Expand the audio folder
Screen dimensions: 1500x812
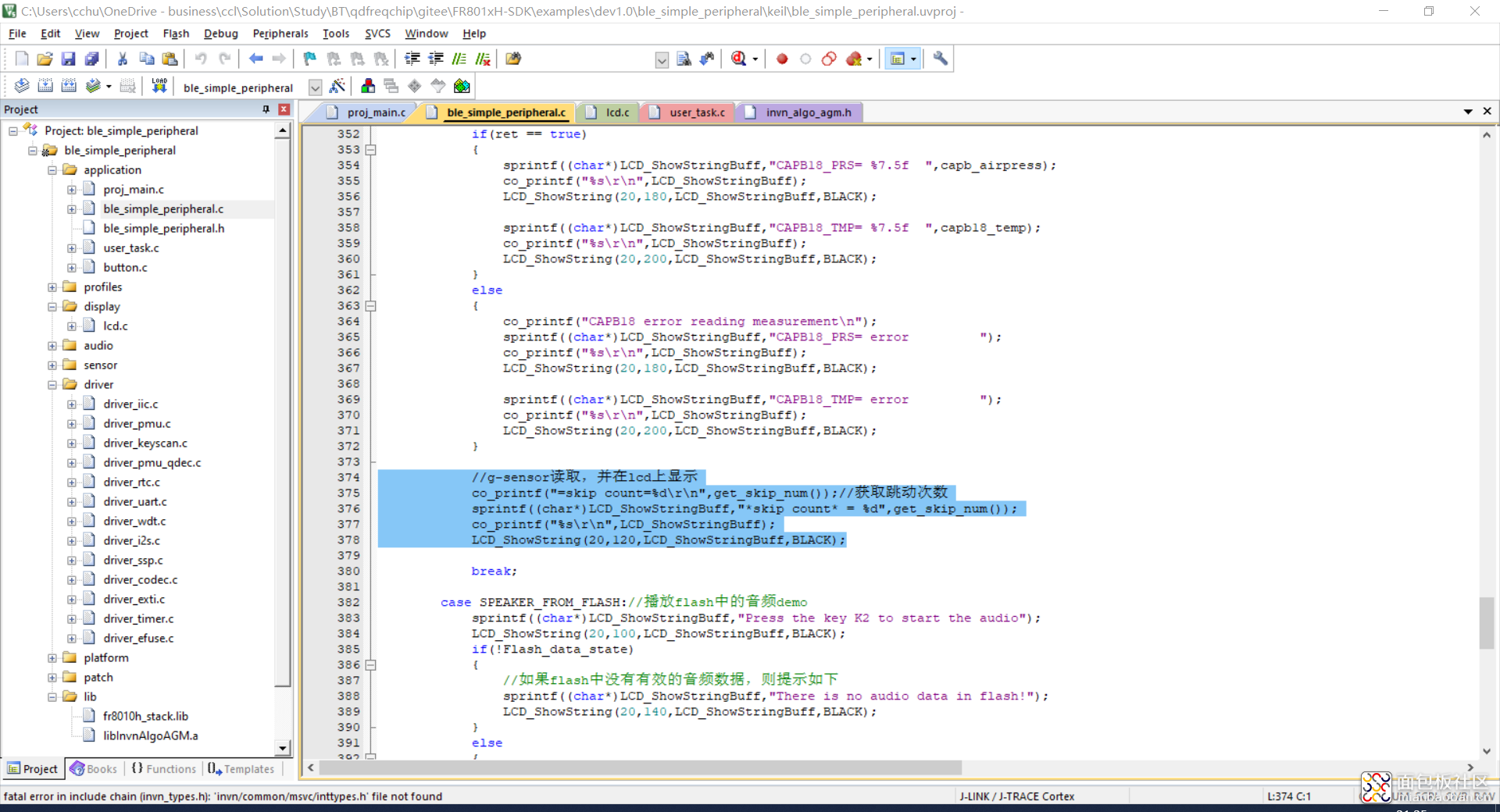pos(52,346)
